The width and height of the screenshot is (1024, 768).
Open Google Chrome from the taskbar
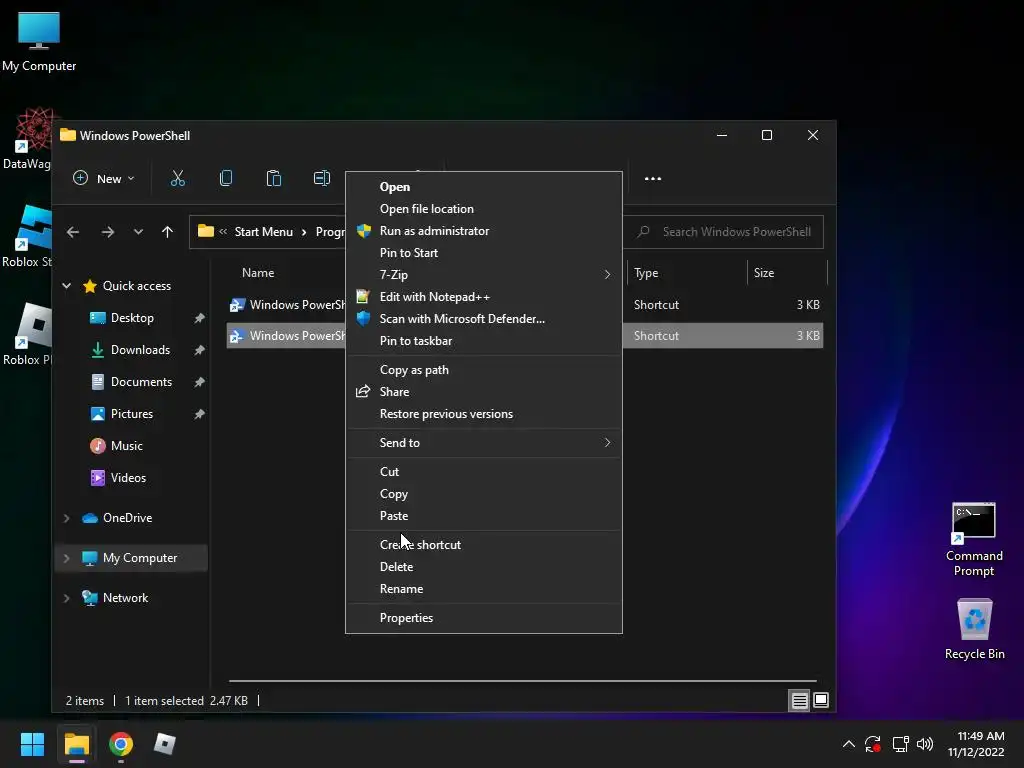coord(121,744)
